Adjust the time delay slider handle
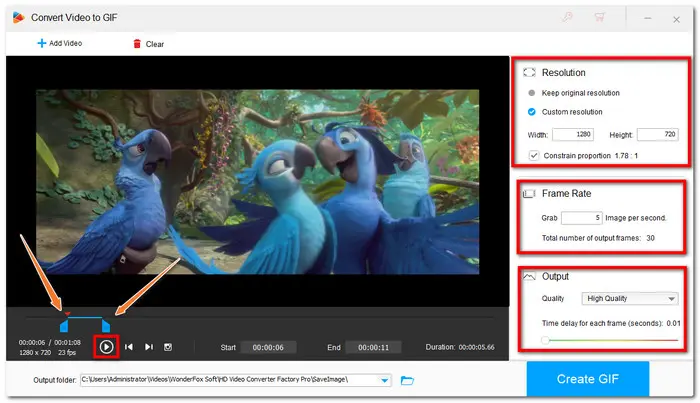700x403 pixels. click(545, 340)
